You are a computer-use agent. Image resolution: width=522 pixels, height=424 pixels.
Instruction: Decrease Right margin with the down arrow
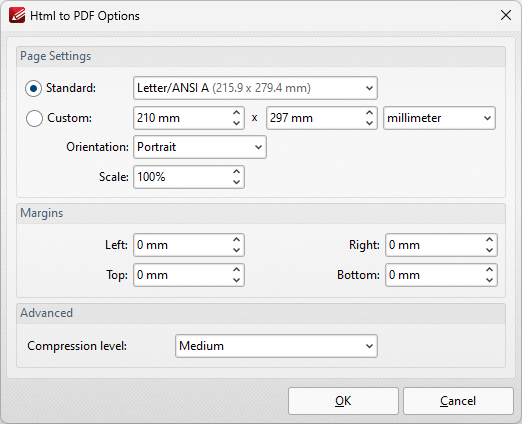[489, 250]
